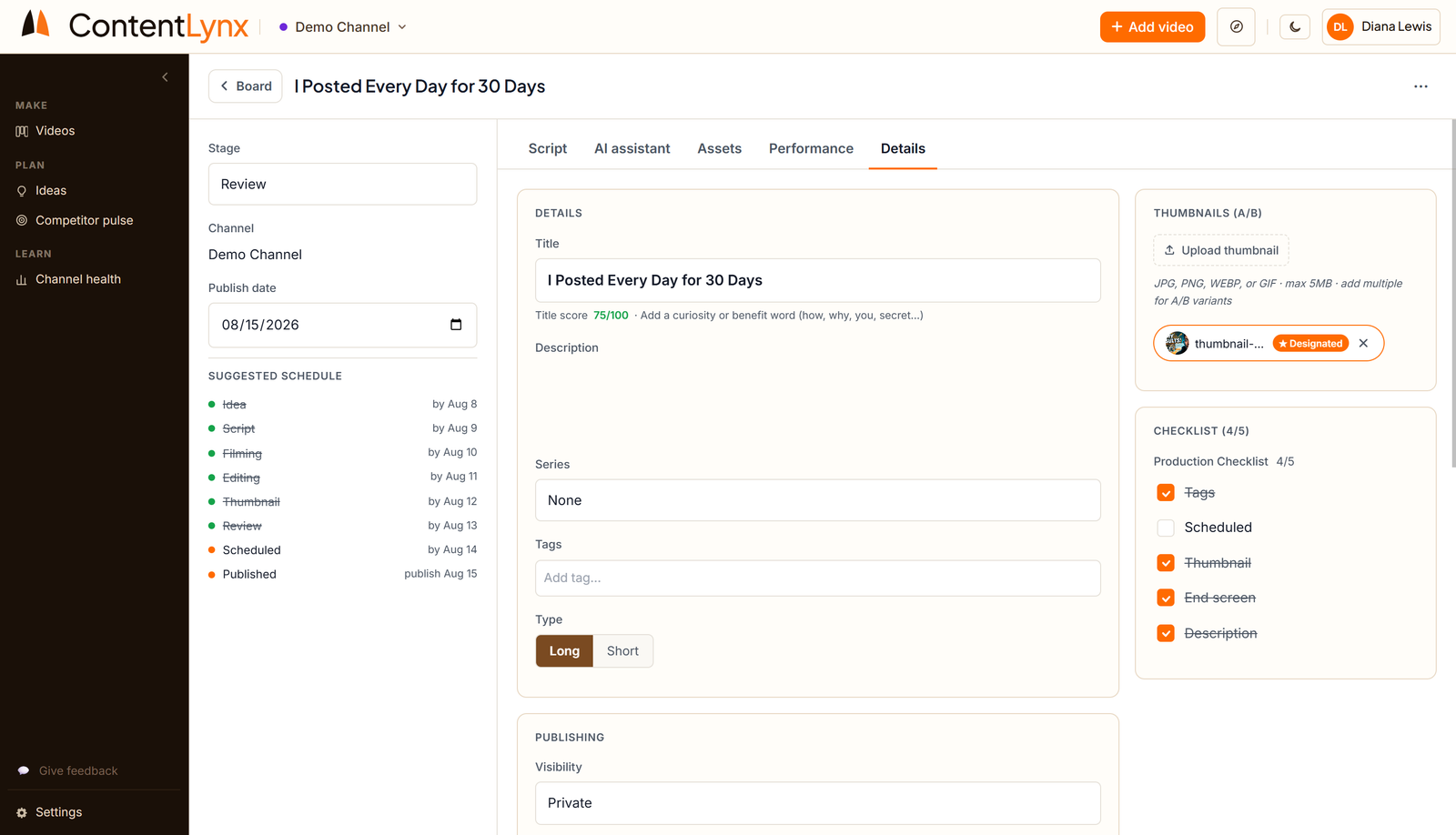Click the thumbnail preview image
Screen dimensions: 1456x835
1177,344
